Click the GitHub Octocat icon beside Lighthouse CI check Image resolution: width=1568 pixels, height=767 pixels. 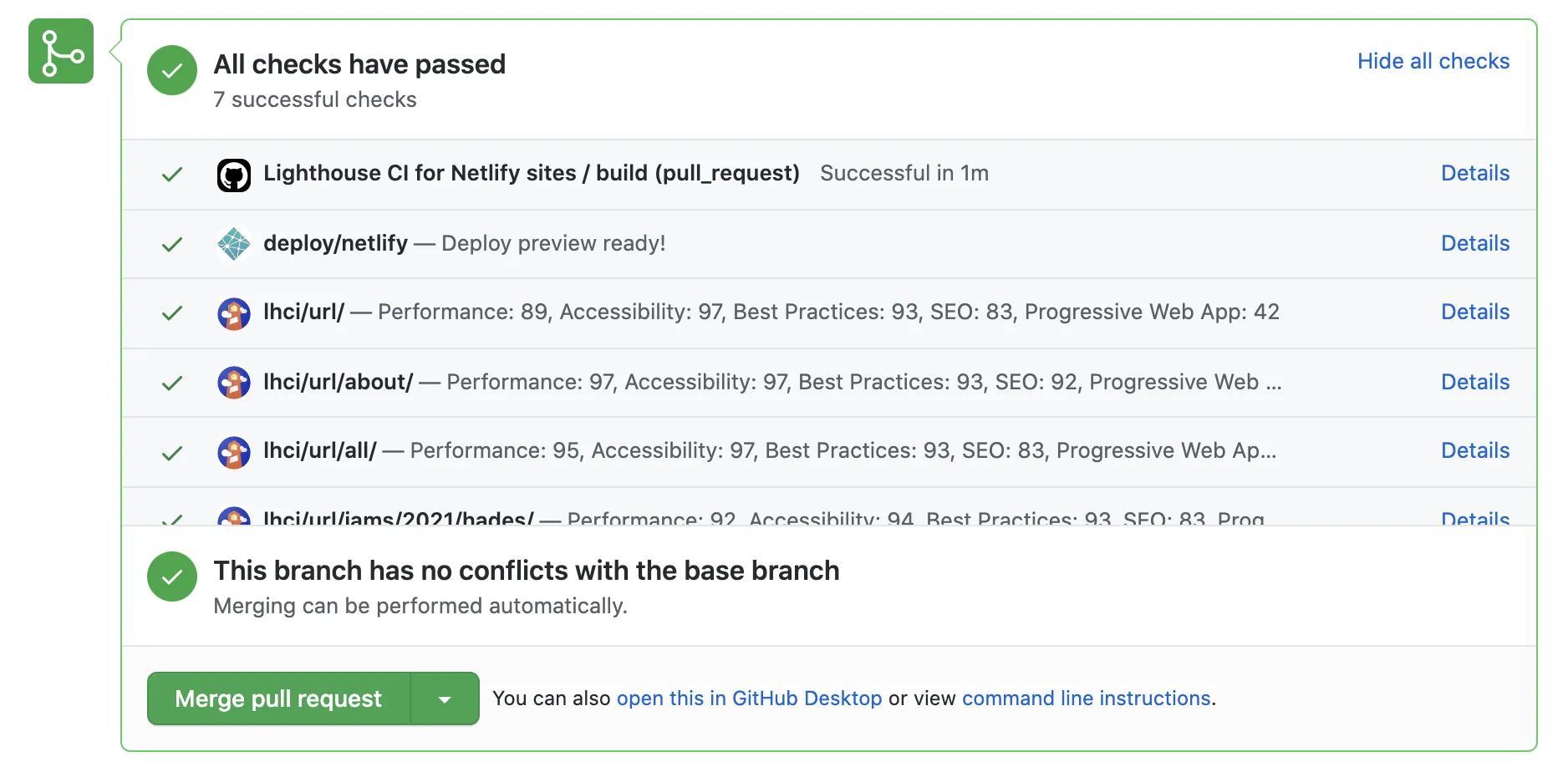[x=234, y=175]
